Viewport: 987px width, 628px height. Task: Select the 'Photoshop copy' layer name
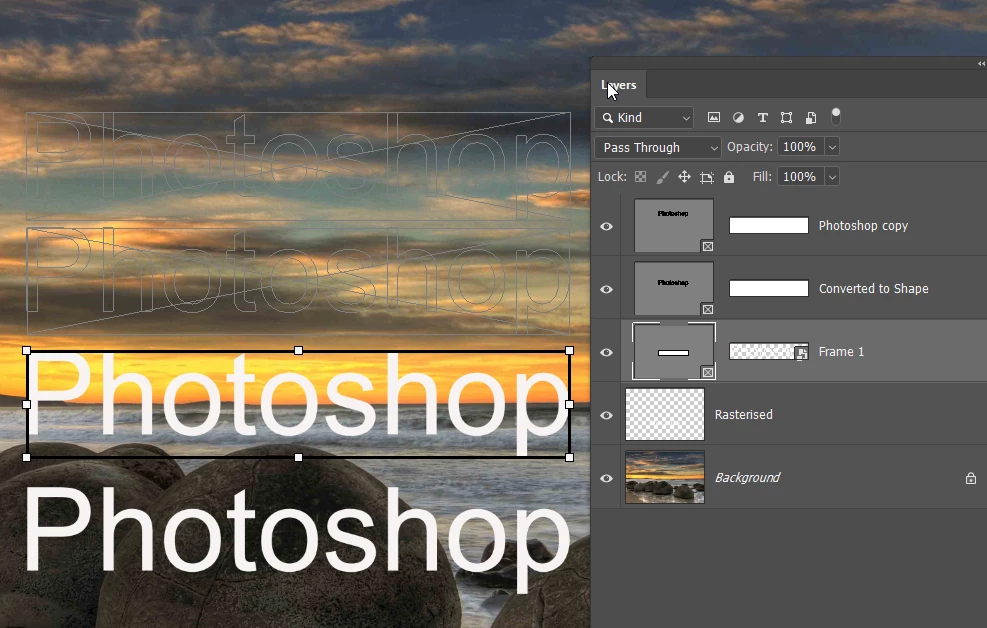pyautogui.click(x=863, y=226)
